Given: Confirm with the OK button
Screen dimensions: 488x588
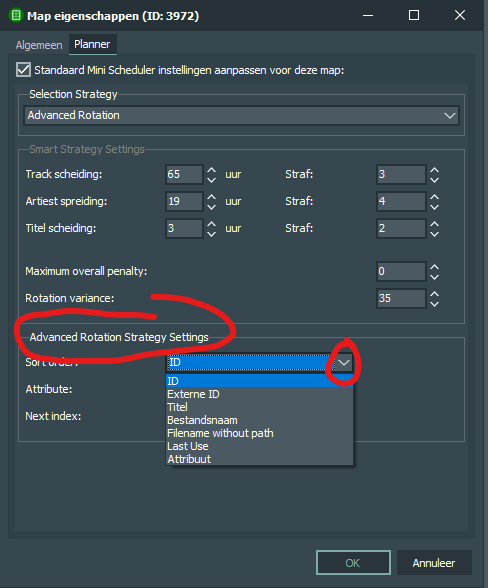Looking at the screenshot, I should 353,562.
